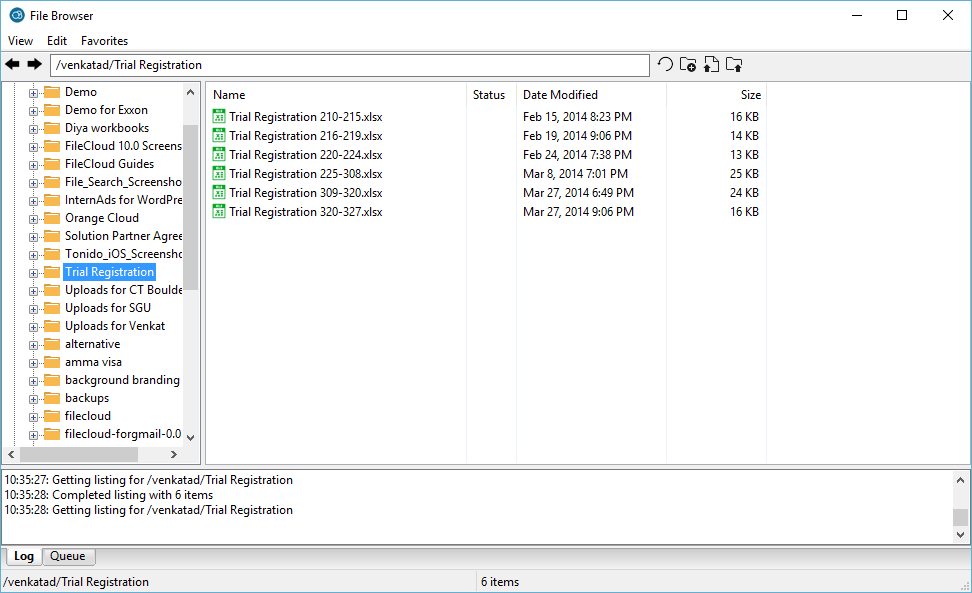Click the log panel's scroll up arrow
Image resolution: width=972 pixels, height=593 pixels.
point(960,480)
